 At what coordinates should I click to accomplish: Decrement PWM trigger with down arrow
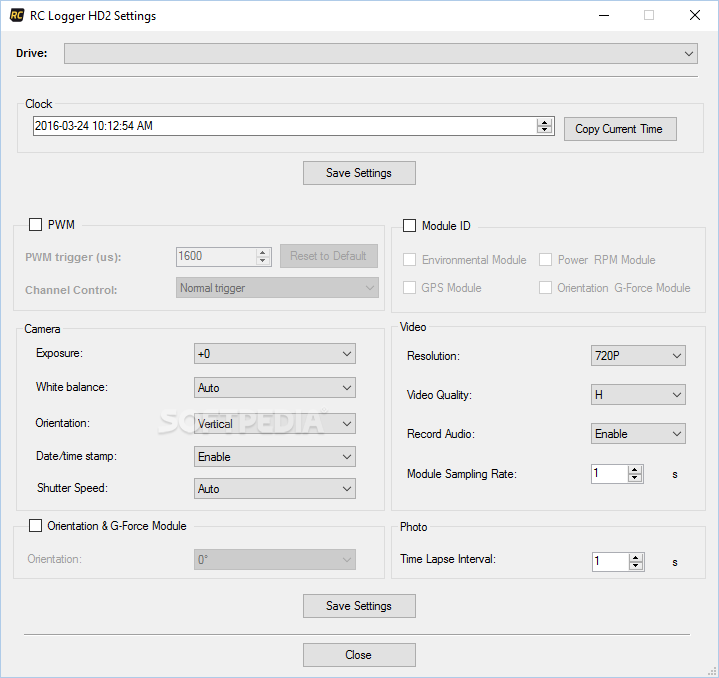[262, 260]
